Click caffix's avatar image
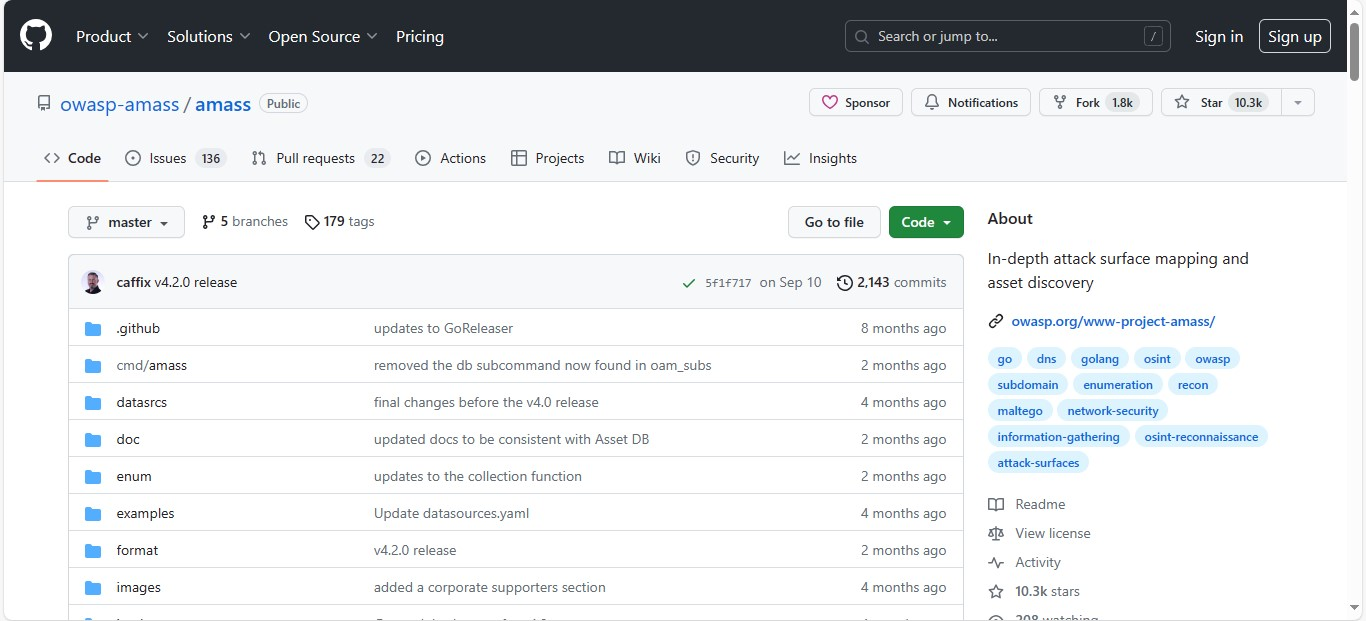This screenshot has width=1366, height=621. pyautogui.click(x=93, y=282)
